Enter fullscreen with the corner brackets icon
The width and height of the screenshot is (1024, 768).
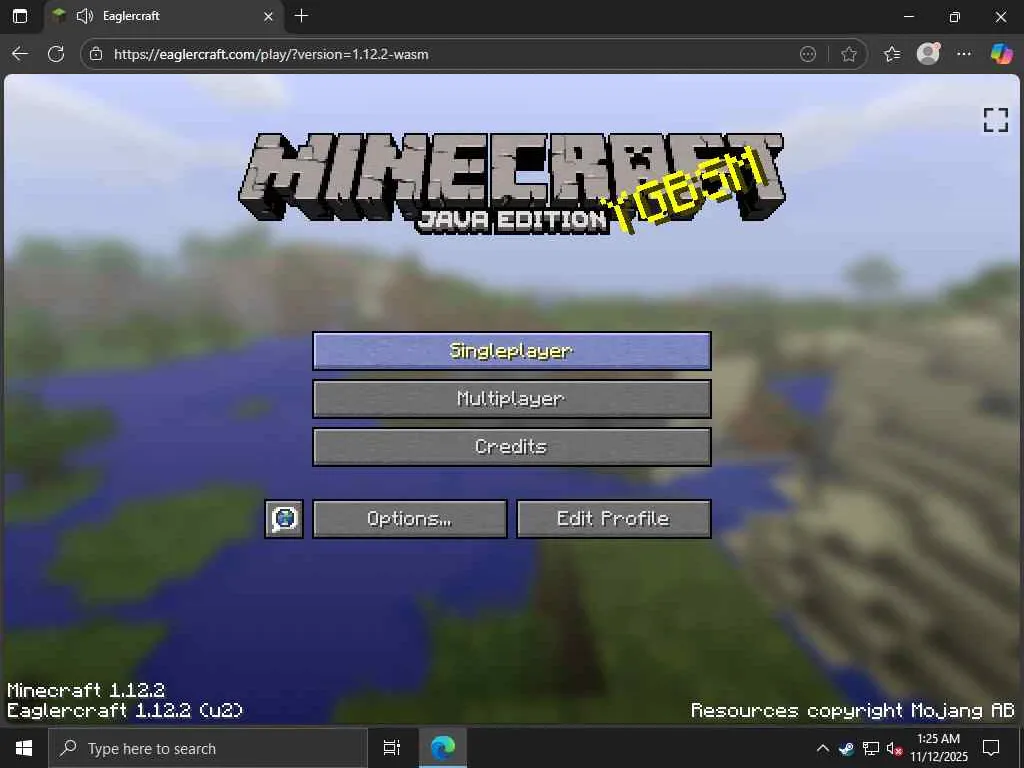(x=995, y=120)
